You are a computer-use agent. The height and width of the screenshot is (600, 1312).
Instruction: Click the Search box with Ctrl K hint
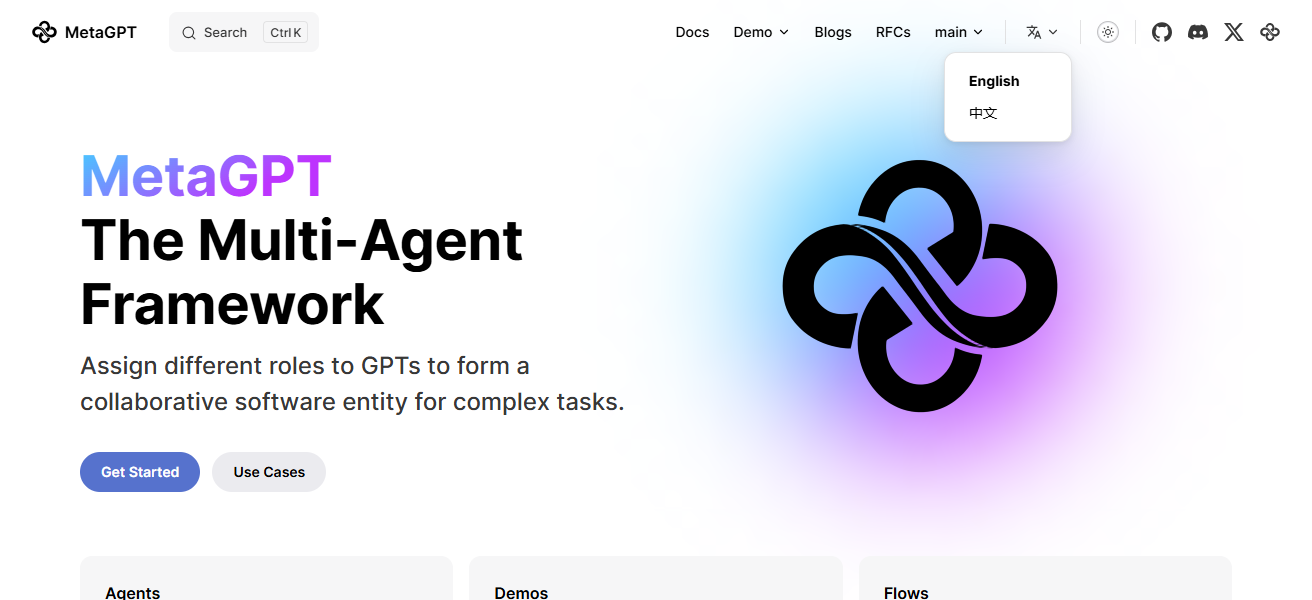tap(244, 32)
